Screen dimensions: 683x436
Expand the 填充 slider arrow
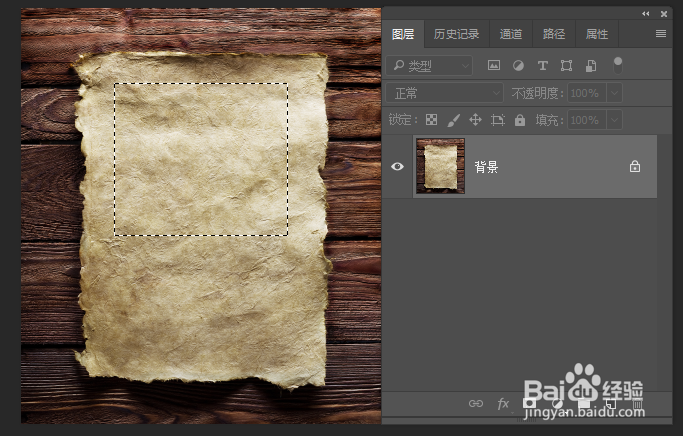(x=614, y=120)
